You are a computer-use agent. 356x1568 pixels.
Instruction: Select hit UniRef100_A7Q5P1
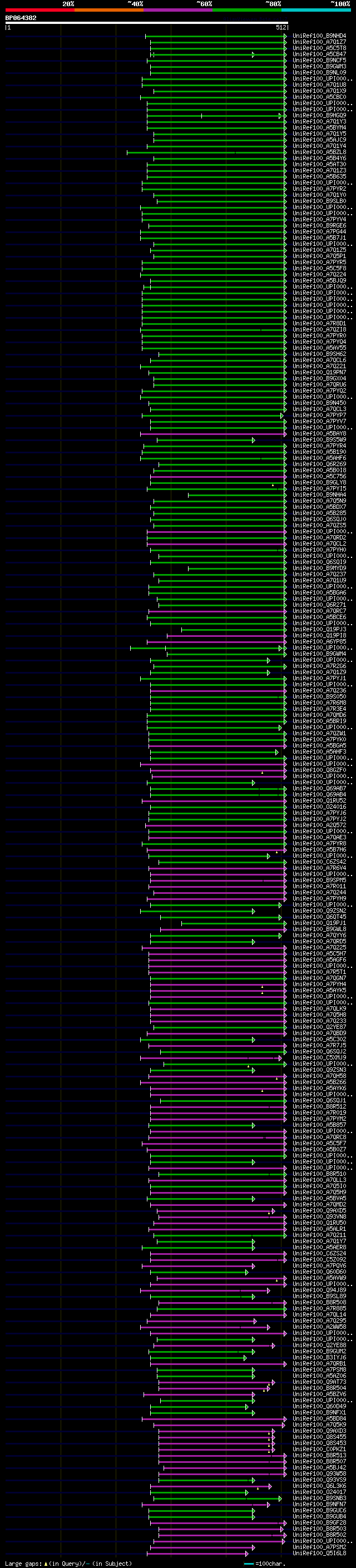coord(319,256)
